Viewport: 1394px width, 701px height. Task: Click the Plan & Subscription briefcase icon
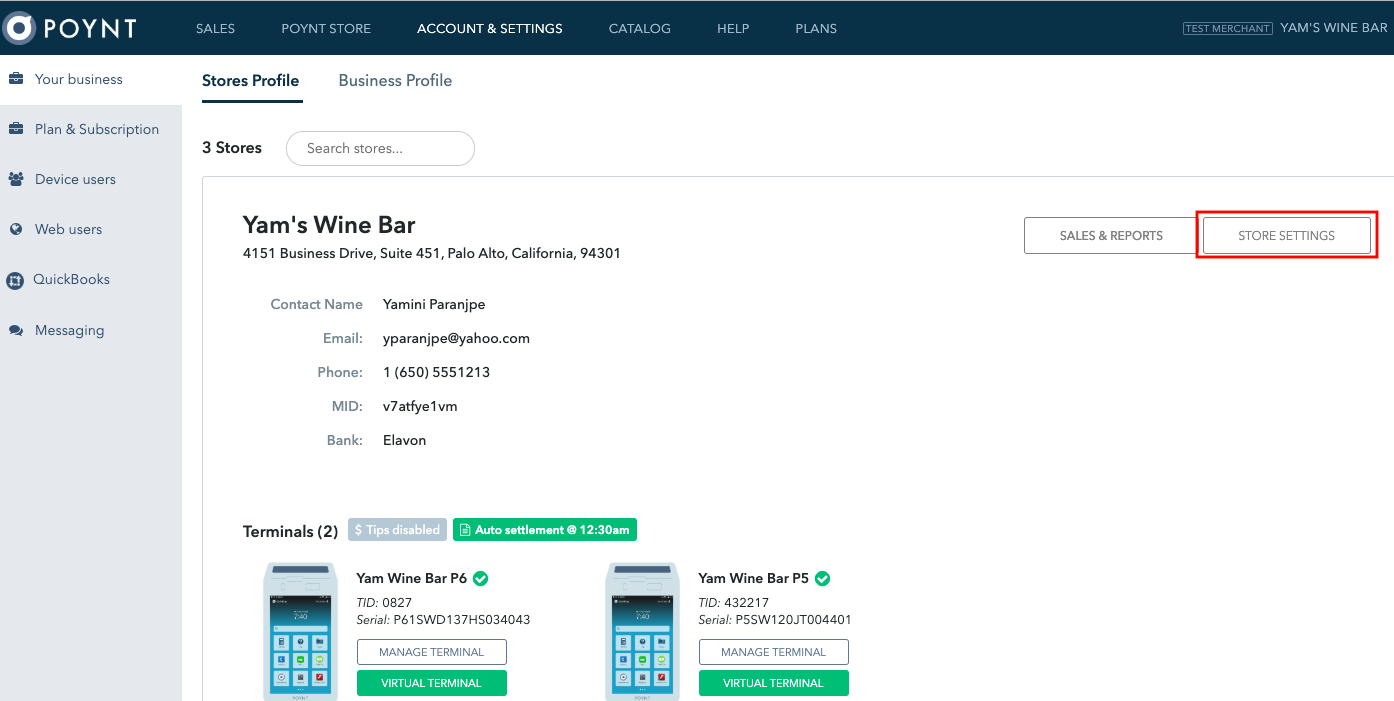pos(16,129)
